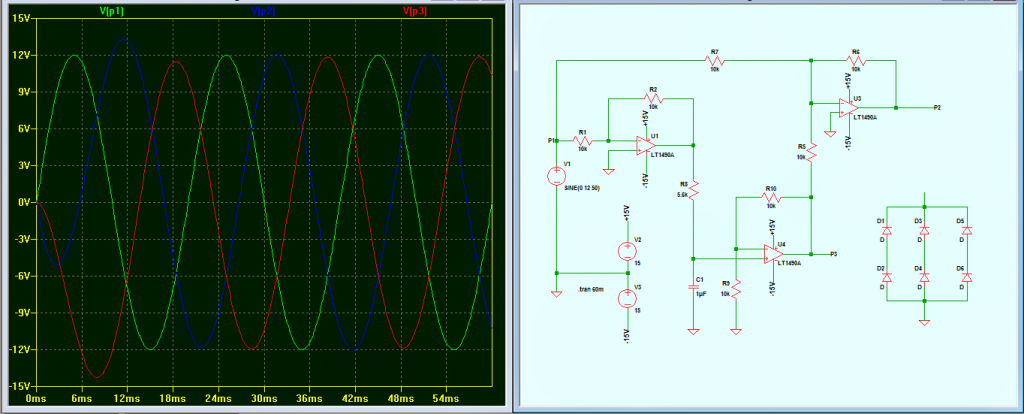
Task: Click diode D6 symbol
Action: pyautogui.click(x=967, y=278)
